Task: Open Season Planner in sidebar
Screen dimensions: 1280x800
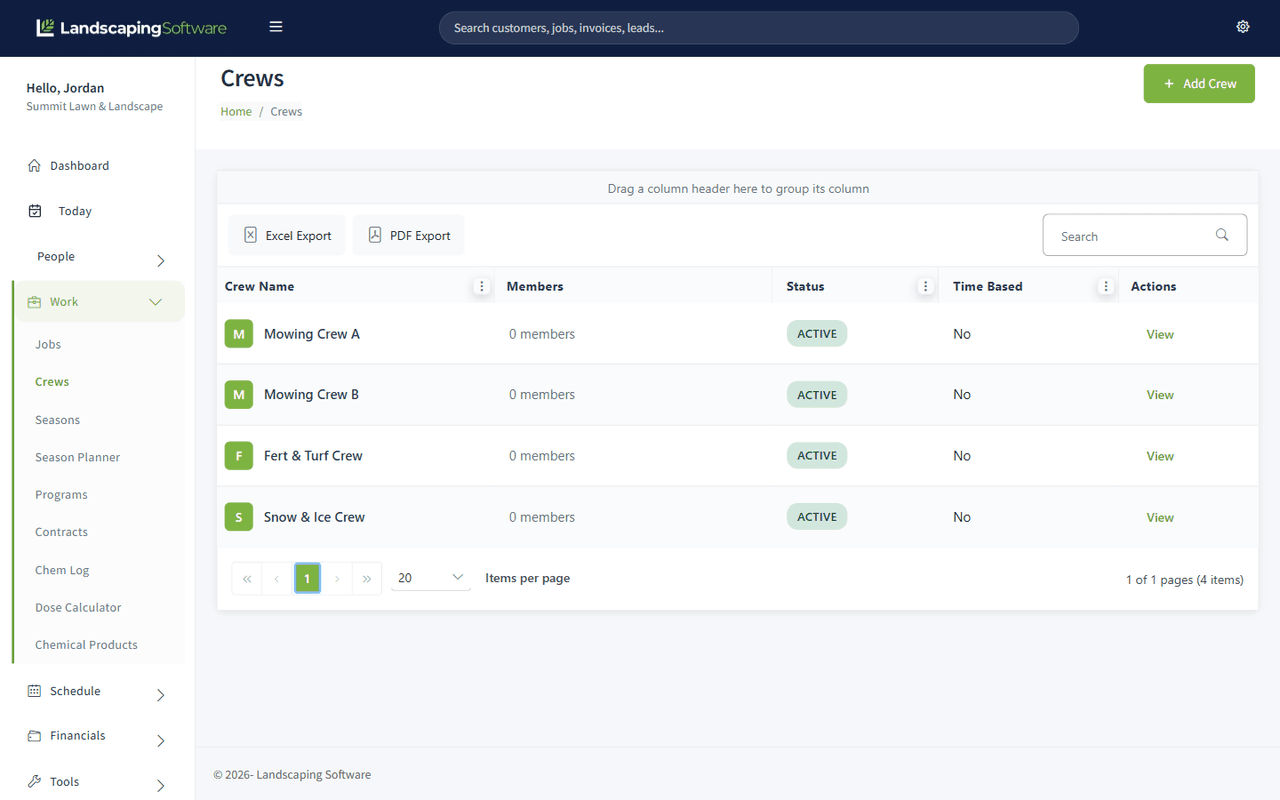Action: point(77,457)
